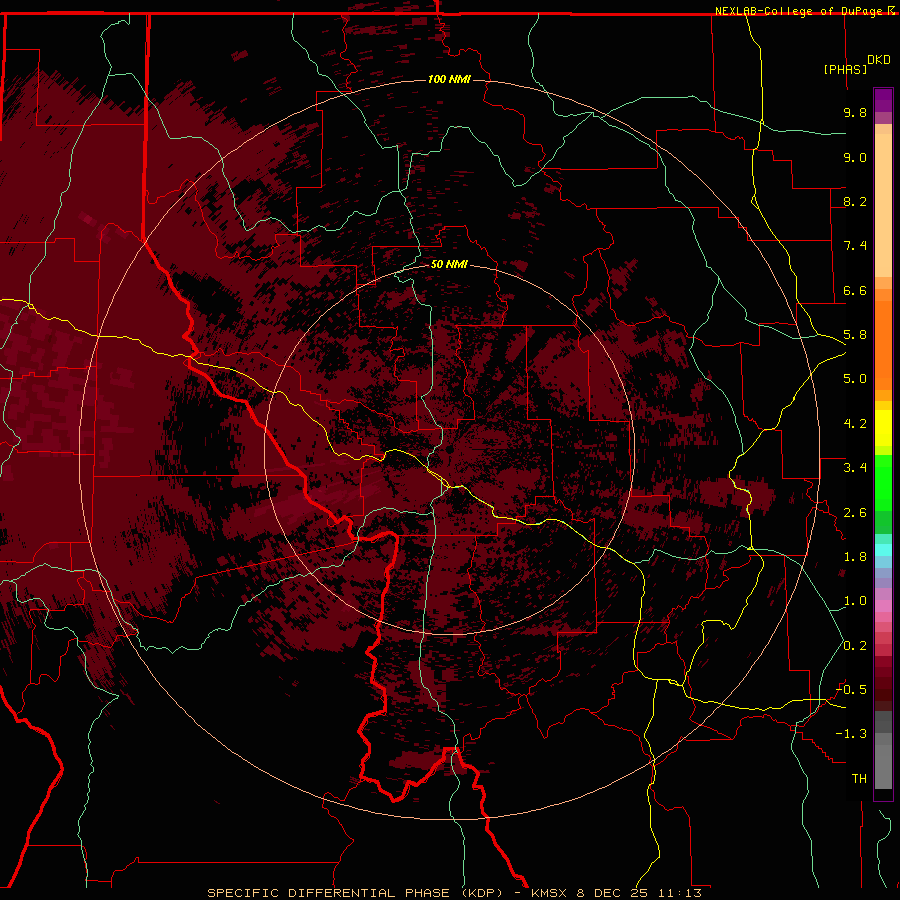Click the 50 NMI range ring label
The height and width of the screenshot is (900, 900).
coord(449,264)
